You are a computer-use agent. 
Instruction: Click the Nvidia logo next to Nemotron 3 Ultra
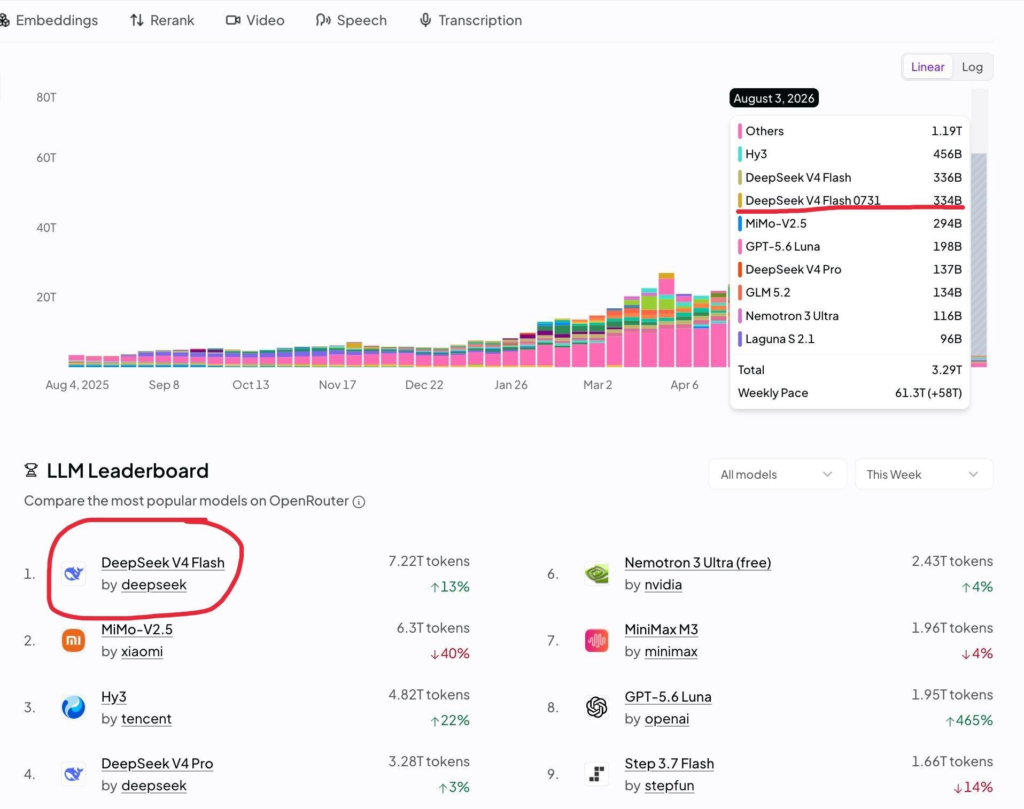596,573
